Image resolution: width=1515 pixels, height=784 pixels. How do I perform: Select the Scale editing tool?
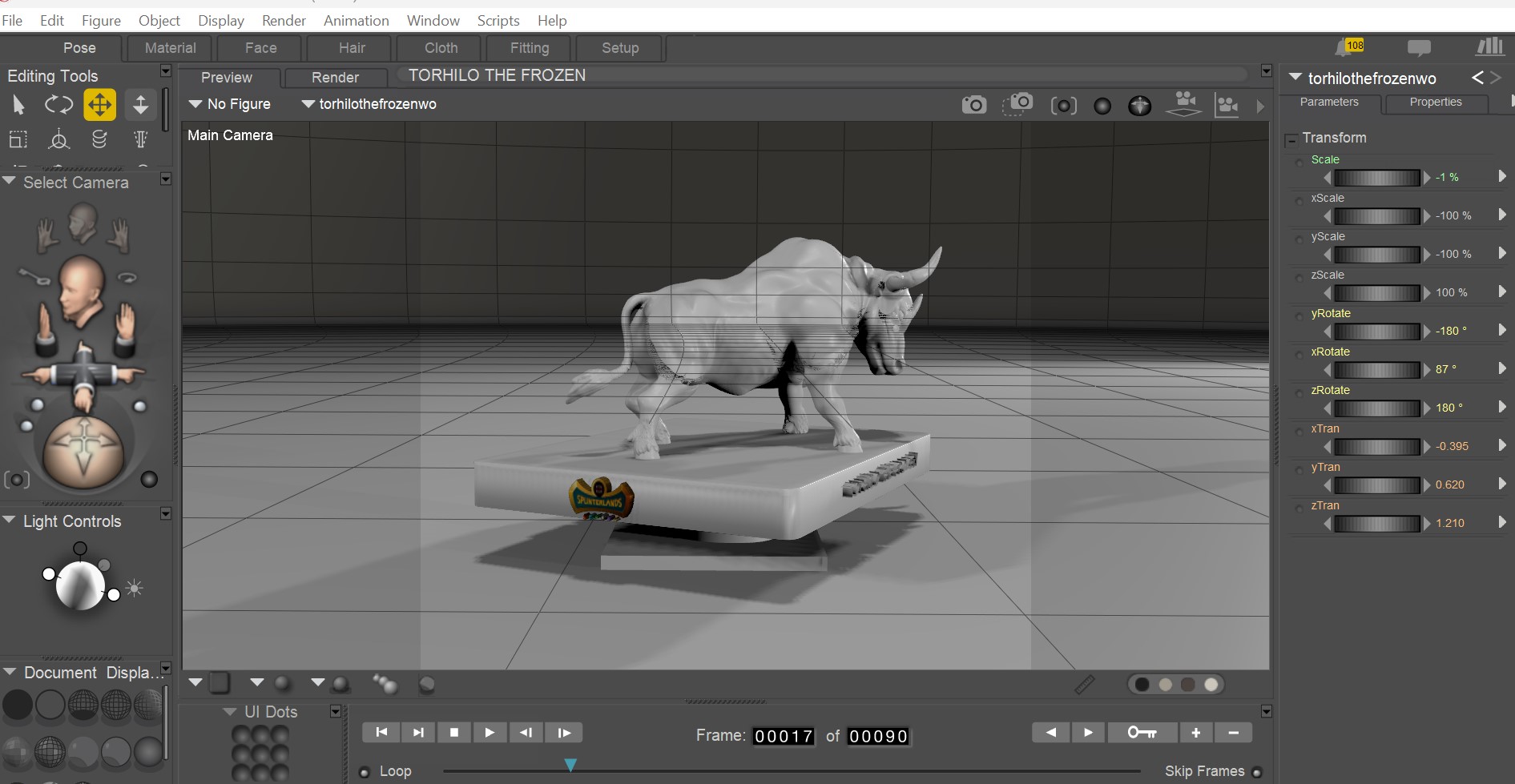coord(18,140)
